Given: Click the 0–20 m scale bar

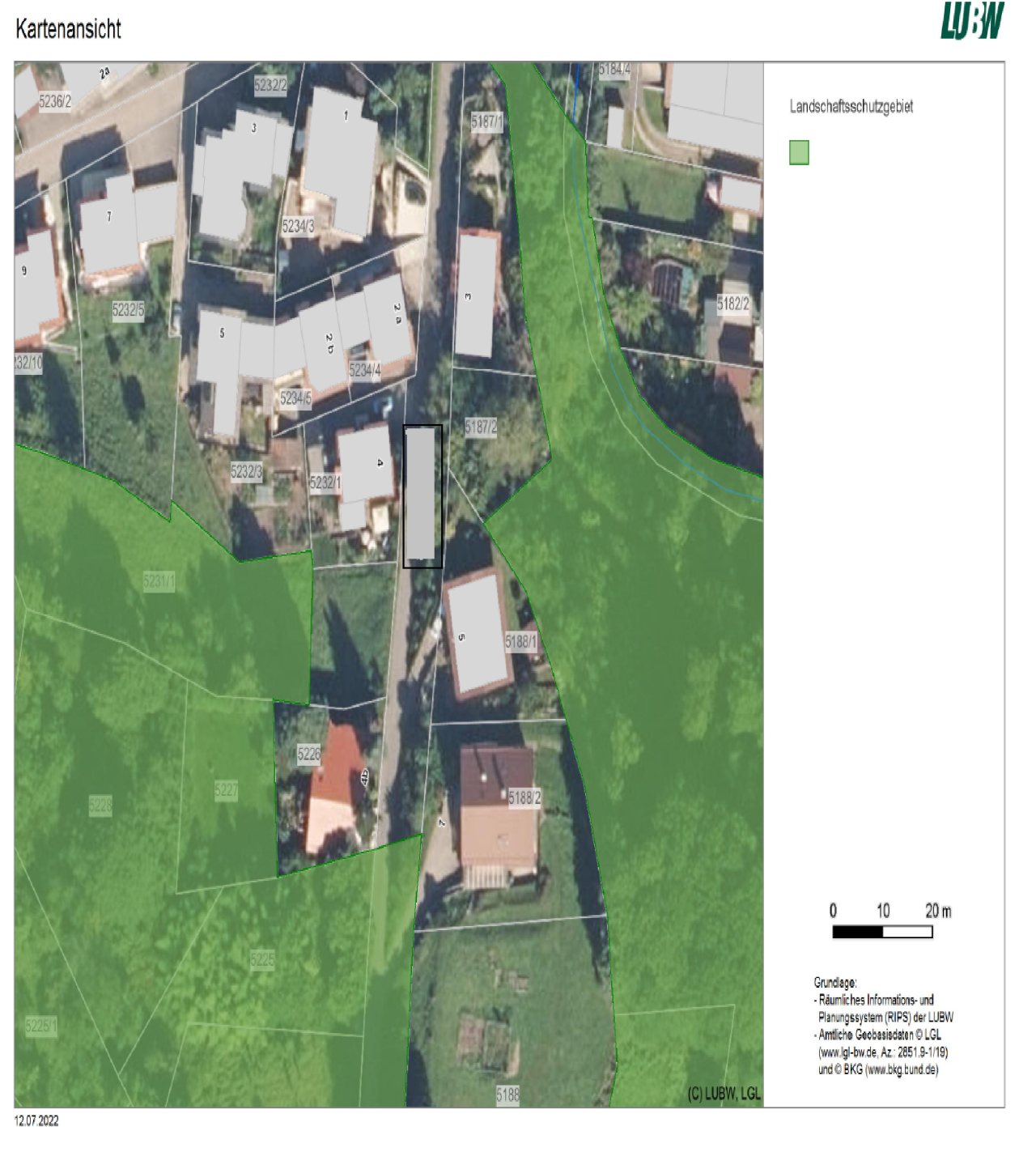Looking at the screenshot, I should click(882, 931).
